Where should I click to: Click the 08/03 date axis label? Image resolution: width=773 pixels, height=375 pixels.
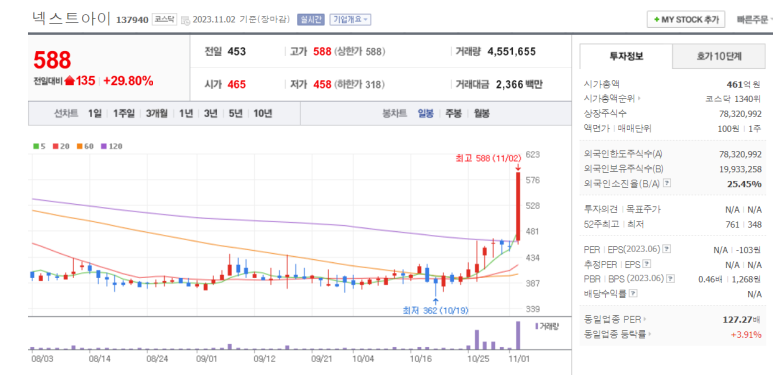click(x=42, y=358)
